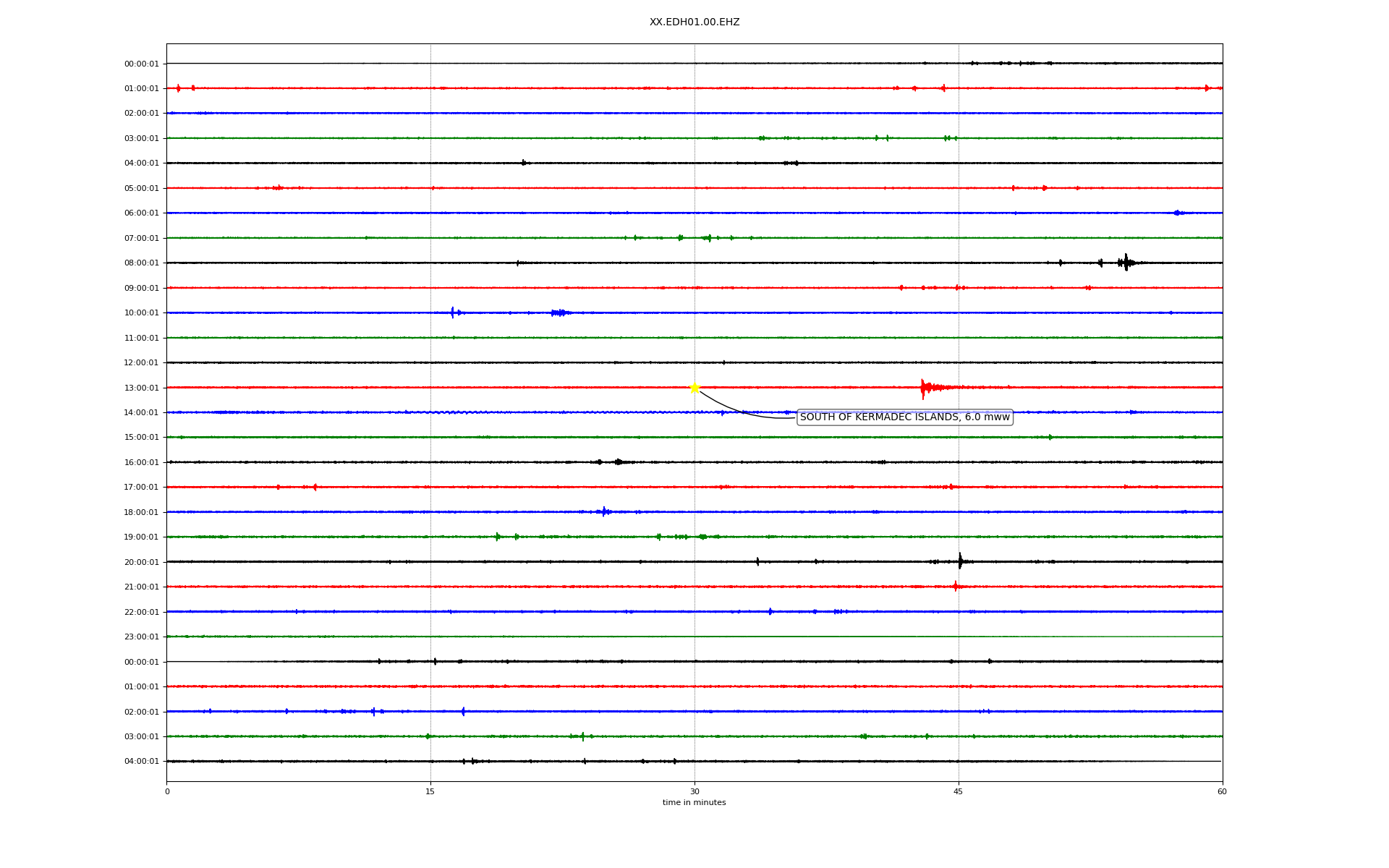Screen dimensions: 1389x868
Task: Click the 08:00:01 row time label
Action: 141,263
